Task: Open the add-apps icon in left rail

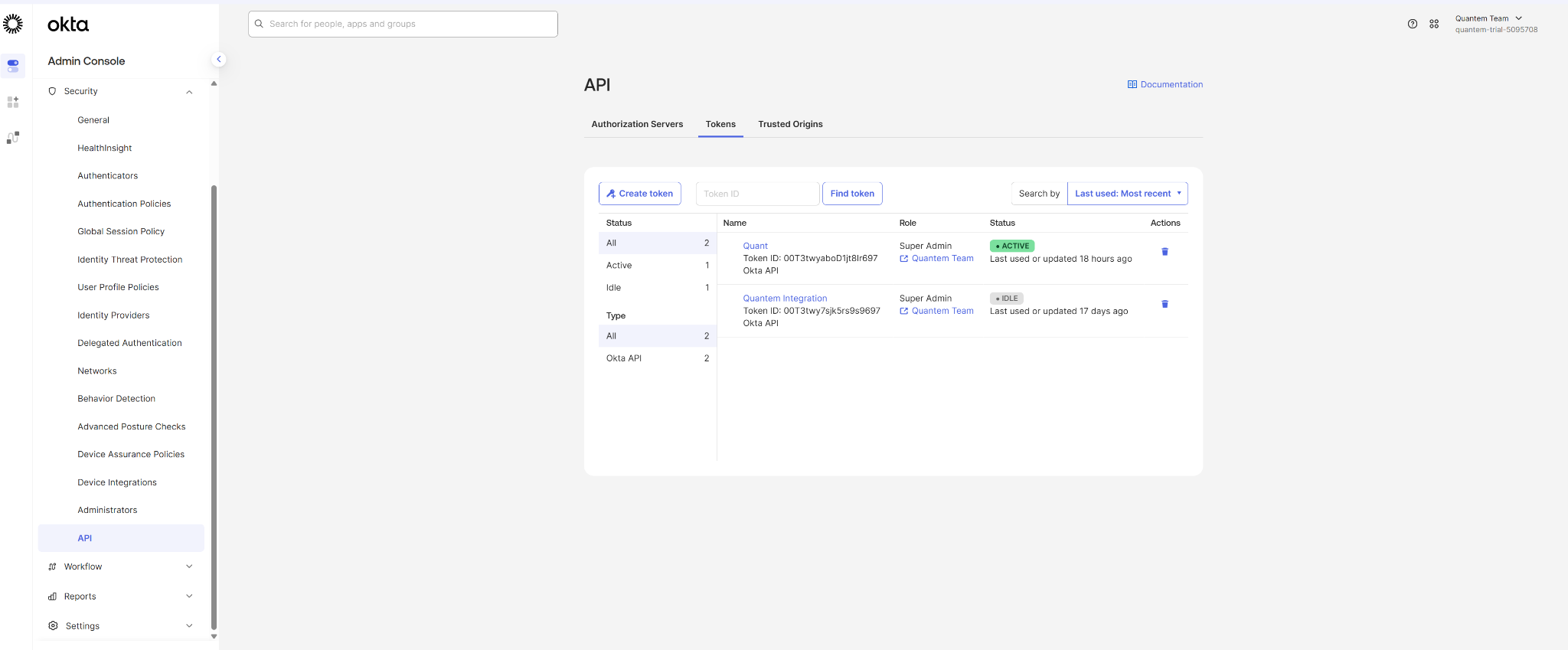Action: coord(13,102)
